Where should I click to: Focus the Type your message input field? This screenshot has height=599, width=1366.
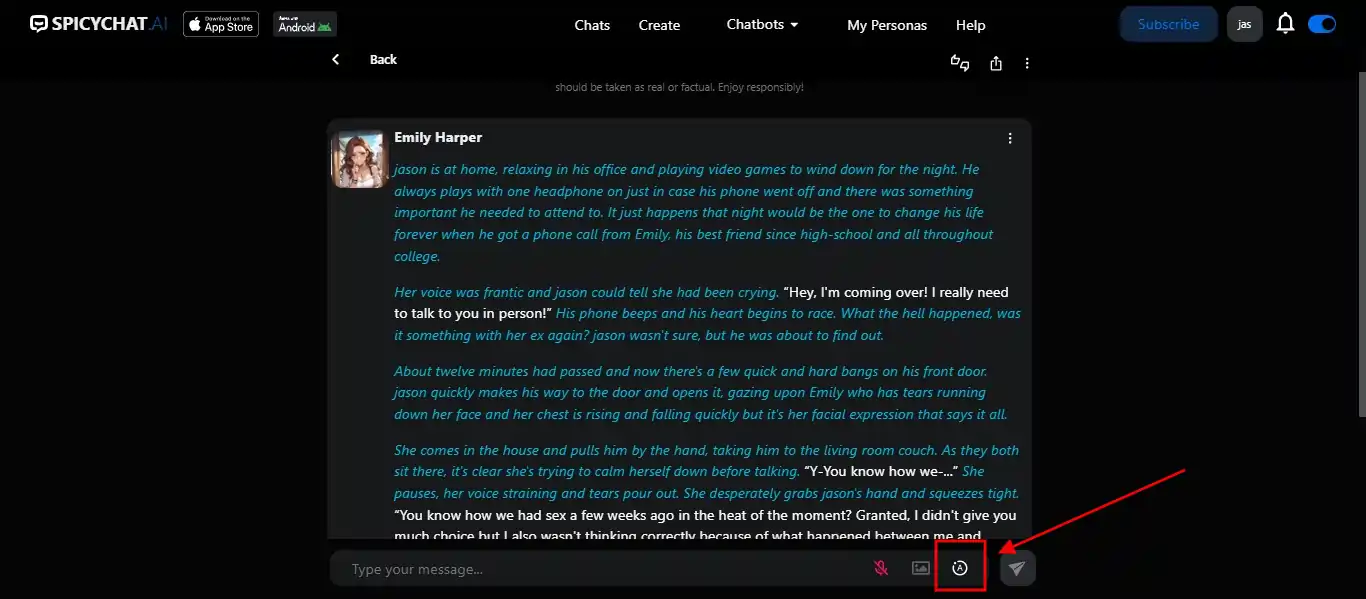[600, 569]
